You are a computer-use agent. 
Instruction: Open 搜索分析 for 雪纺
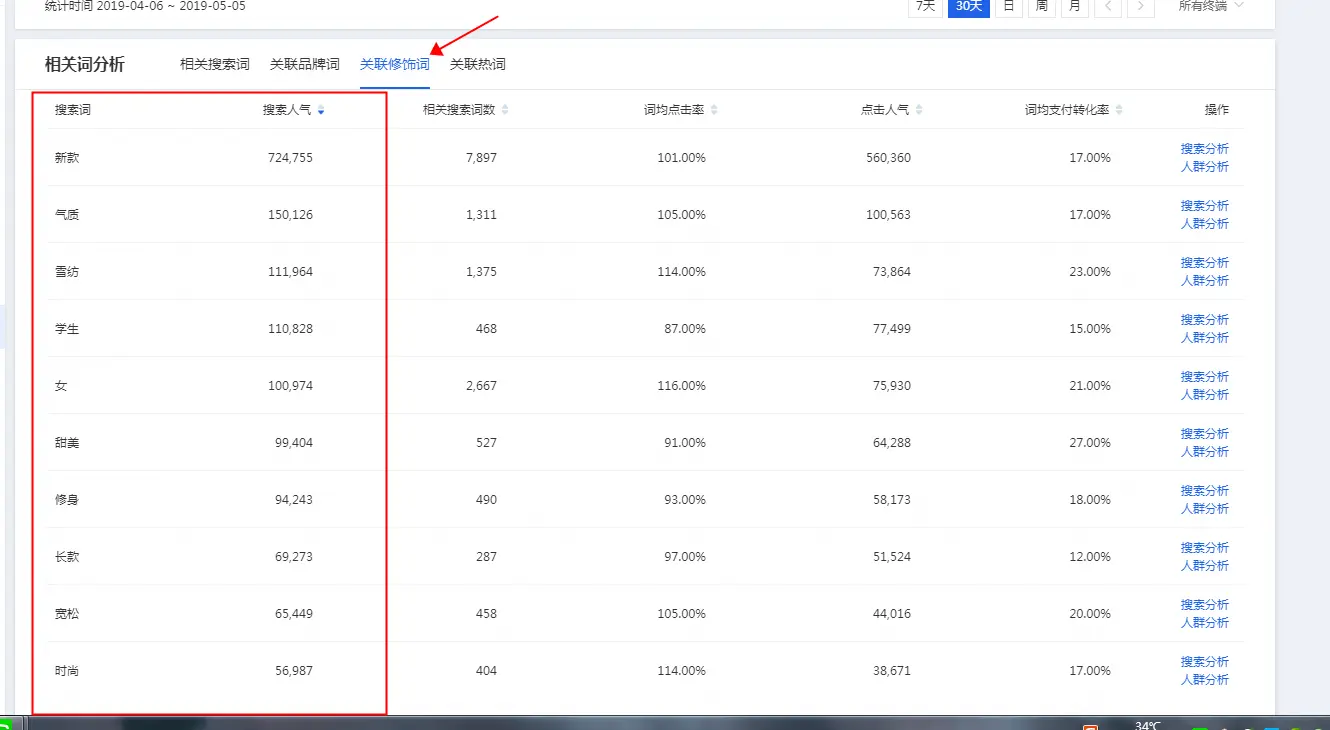[x=1205, y=263]
